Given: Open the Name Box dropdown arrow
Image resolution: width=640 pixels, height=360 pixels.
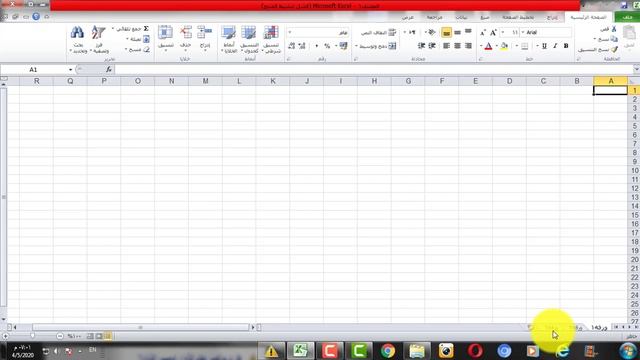Looking at the screenshot, I should [x=71, y=70].
